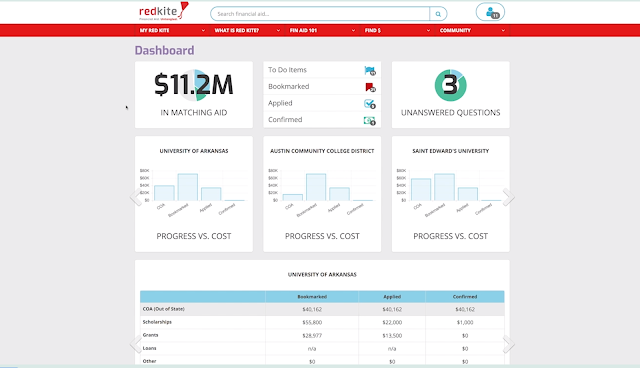Click the redkite logo
Viewport: 640px width, 368px height.
point(163,11)
